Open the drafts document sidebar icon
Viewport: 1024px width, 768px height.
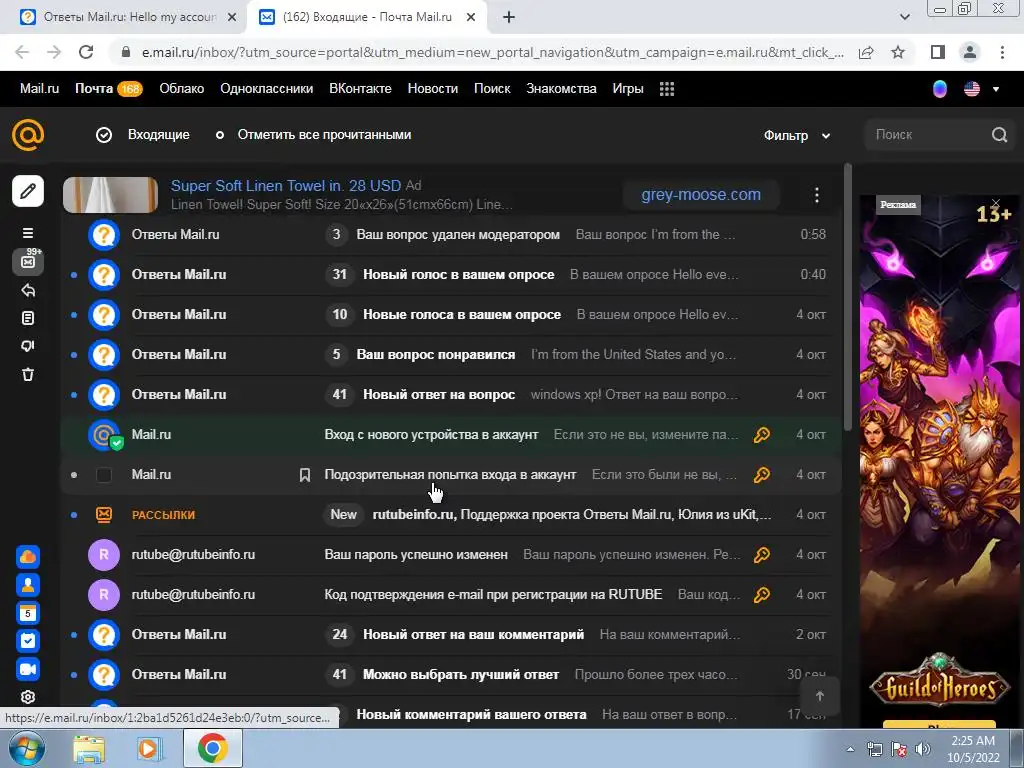tap(28, 318)
